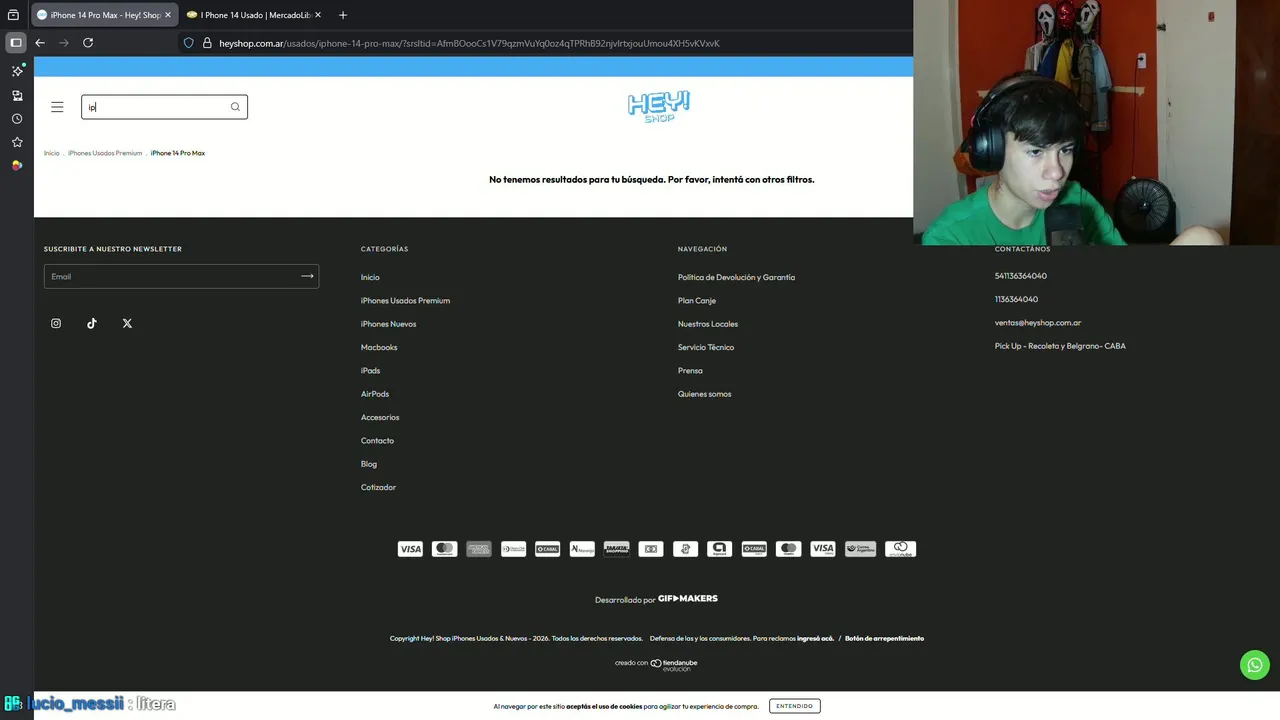Open Hey! Shop Instagram profile icon

coord(56,323)
